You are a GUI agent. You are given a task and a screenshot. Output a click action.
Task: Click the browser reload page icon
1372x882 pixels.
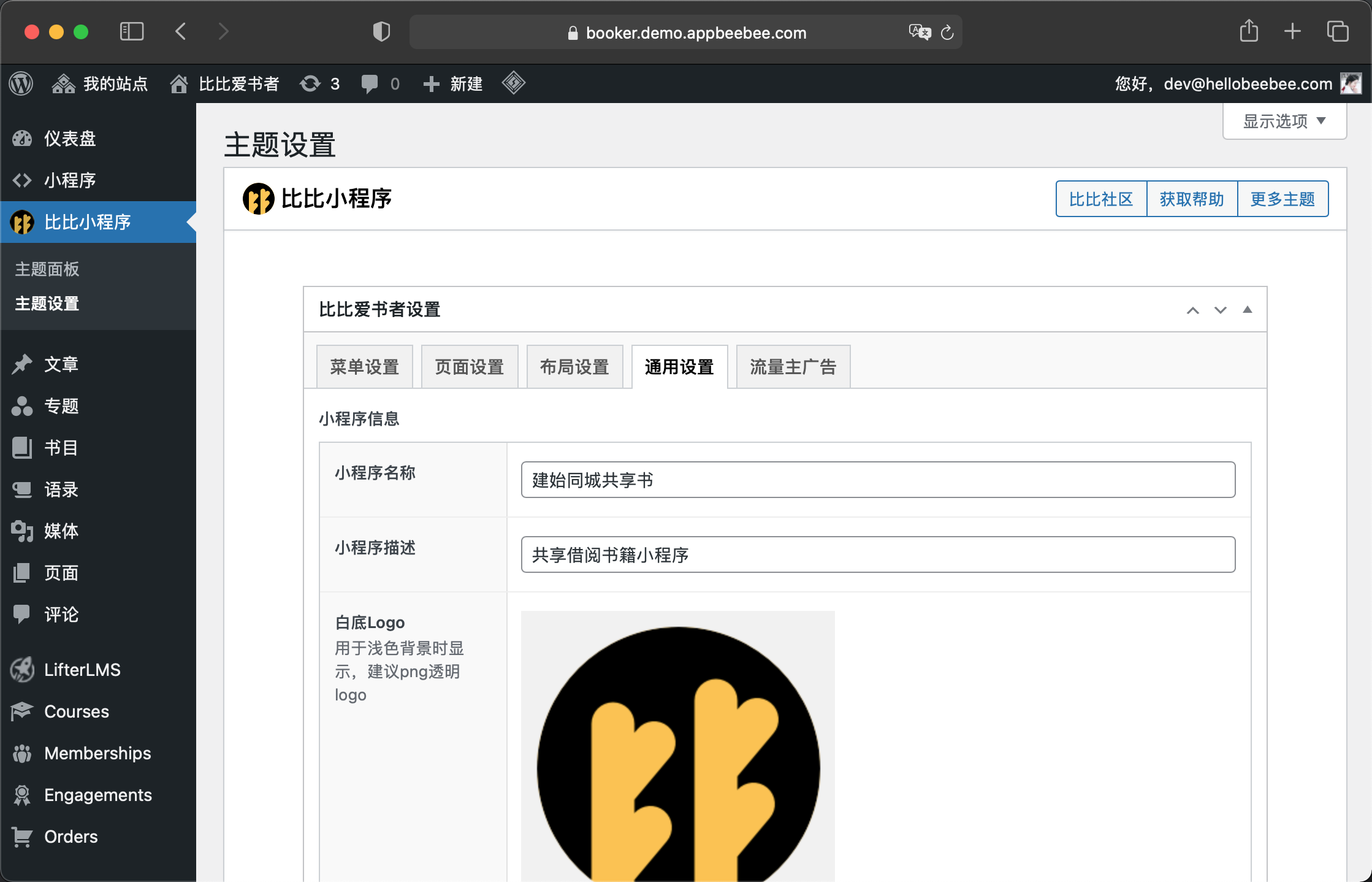947,33
